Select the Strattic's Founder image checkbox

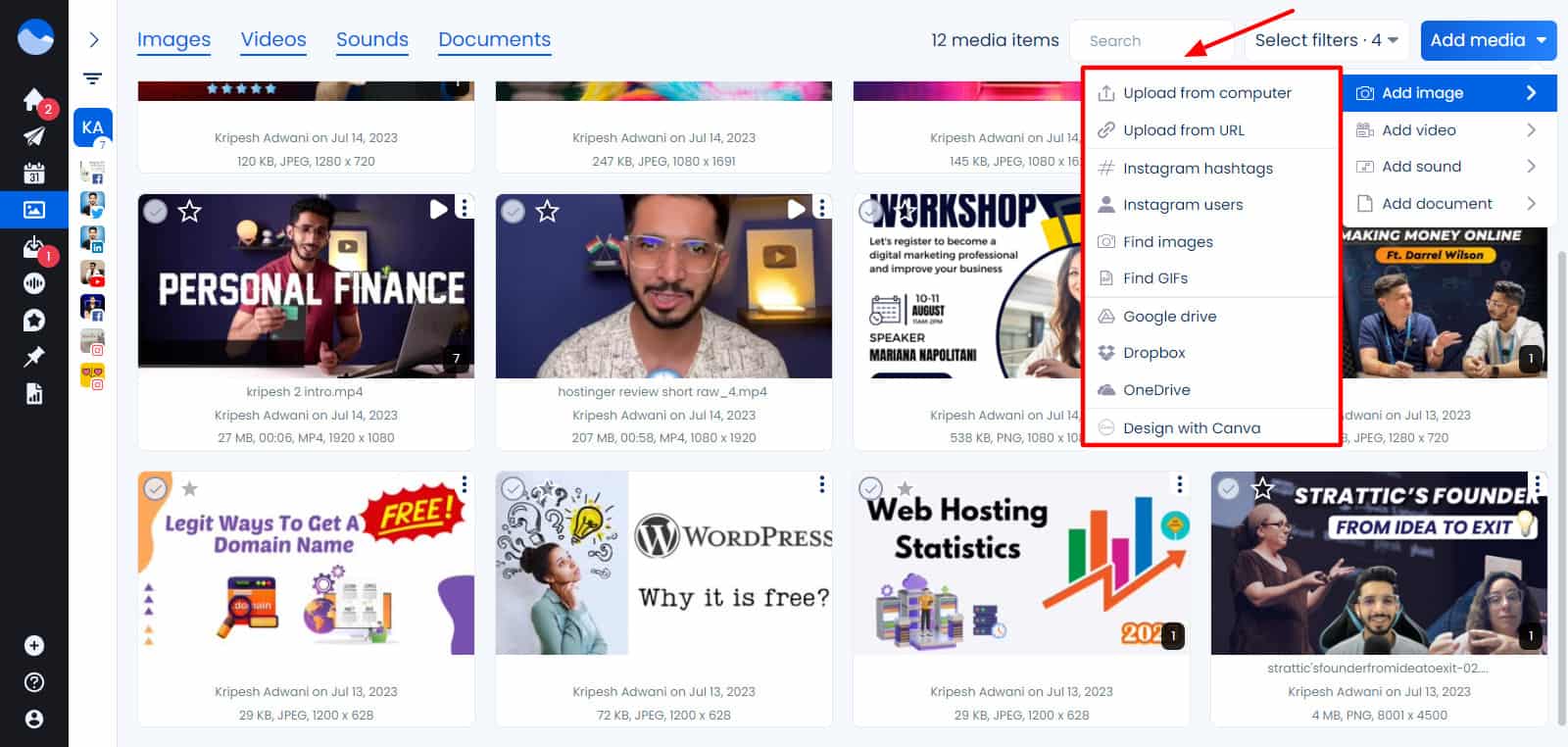coord(1229,488)
